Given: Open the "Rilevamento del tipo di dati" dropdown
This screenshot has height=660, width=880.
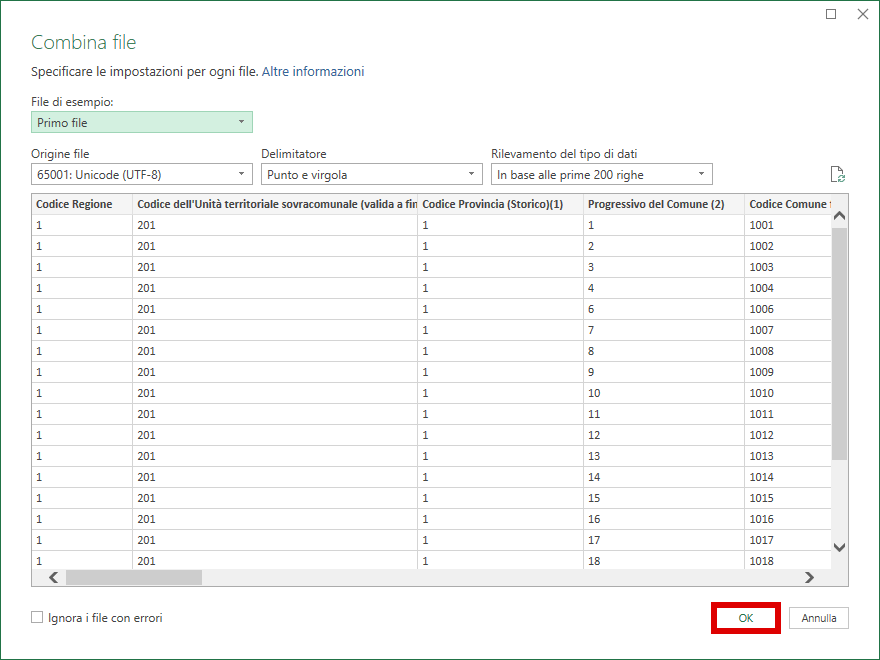Looking at the screenshot, I should 601,173.
